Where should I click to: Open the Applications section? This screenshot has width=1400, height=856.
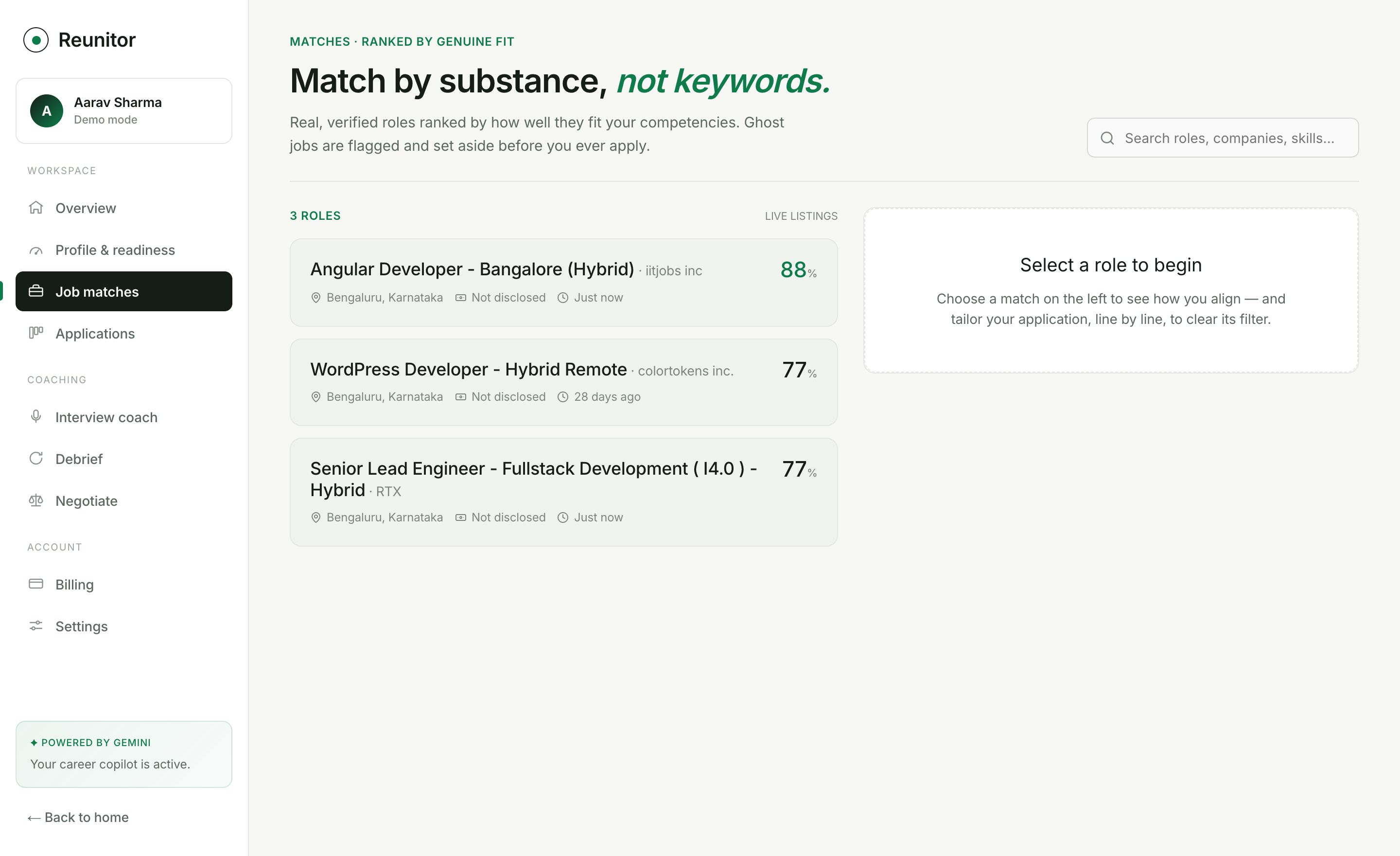[x=124, y=334]
